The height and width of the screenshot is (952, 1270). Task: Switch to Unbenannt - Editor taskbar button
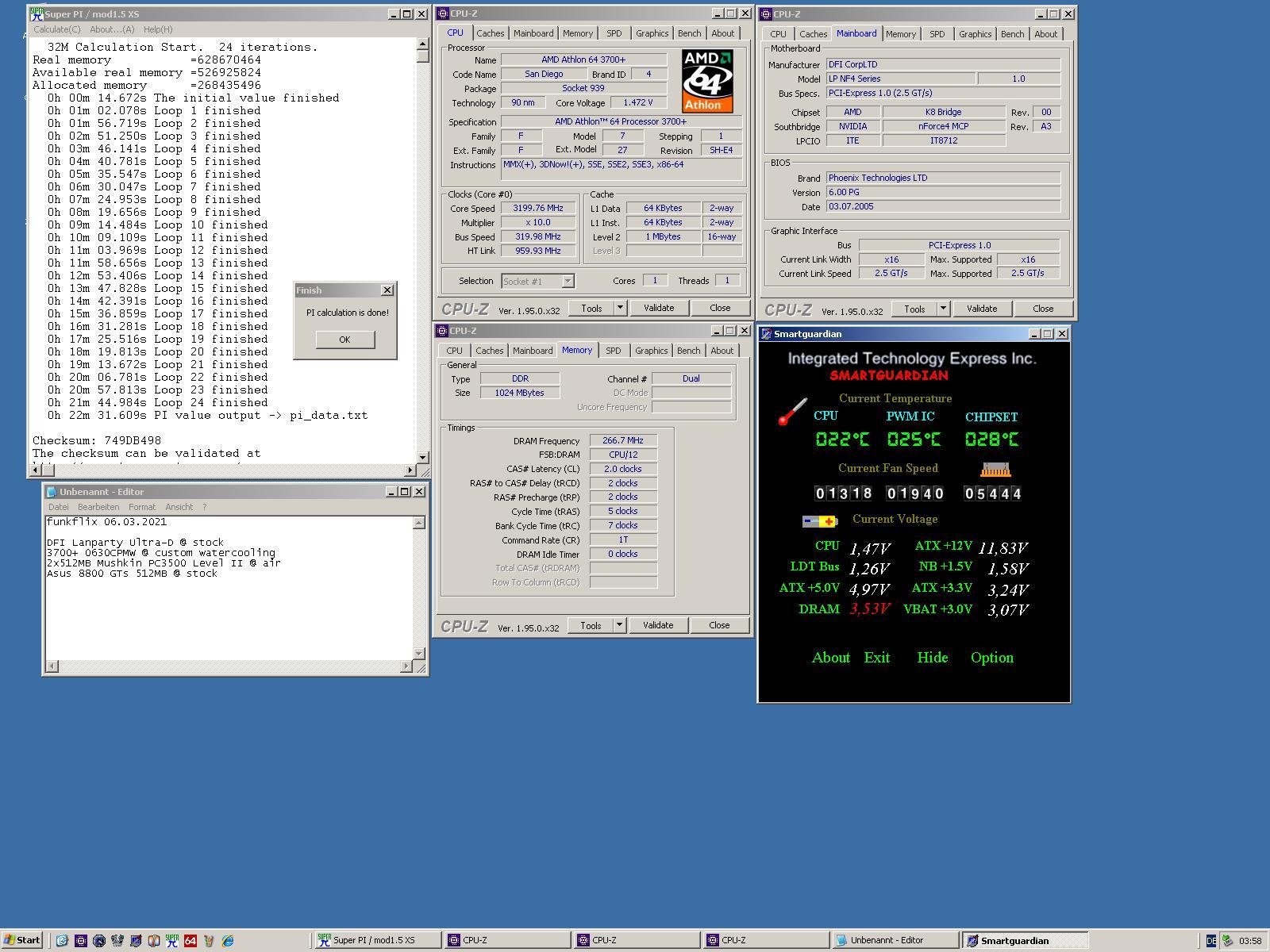point(895,941)
